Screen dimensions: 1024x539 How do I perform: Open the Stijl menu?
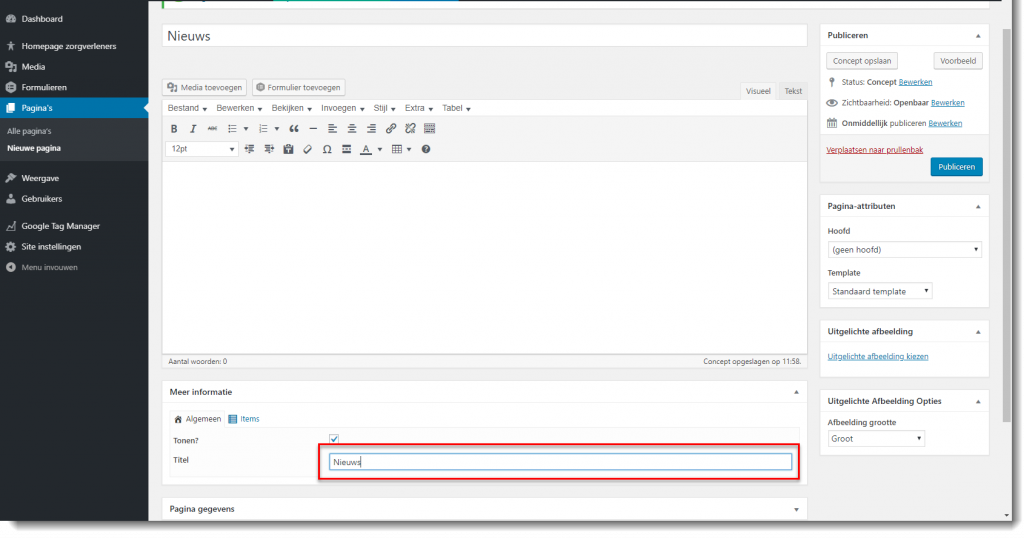[x=385, y=108]
